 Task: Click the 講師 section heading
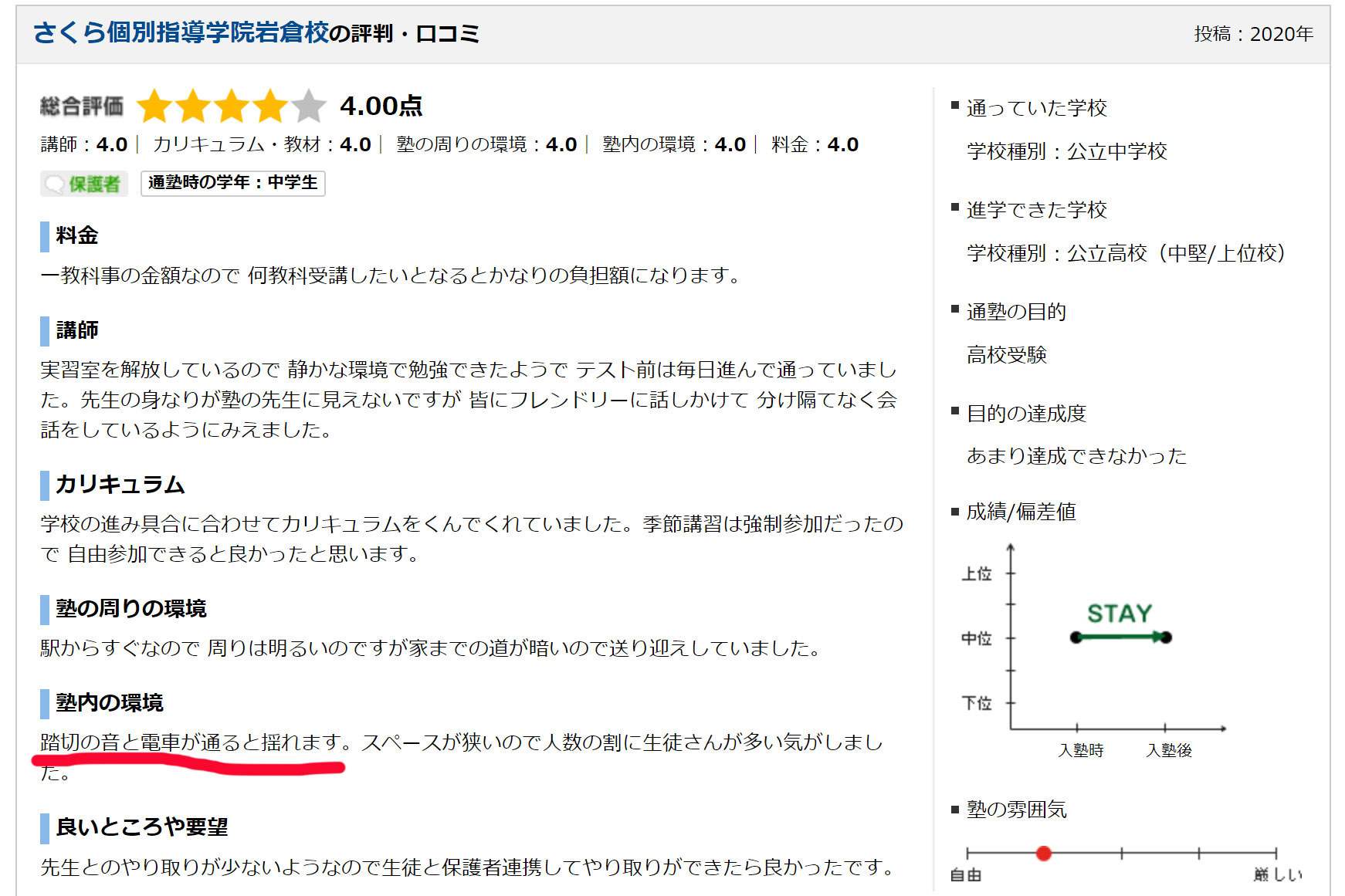click(77, 330)
